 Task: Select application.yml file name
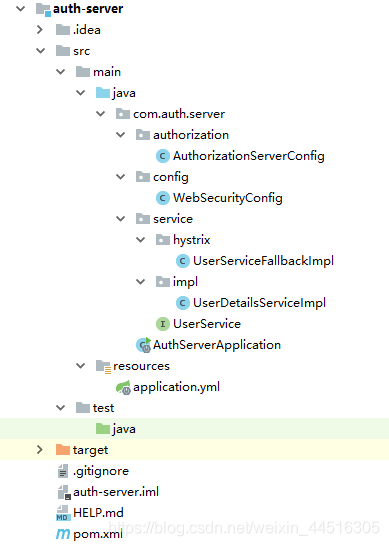coord(177,387)
